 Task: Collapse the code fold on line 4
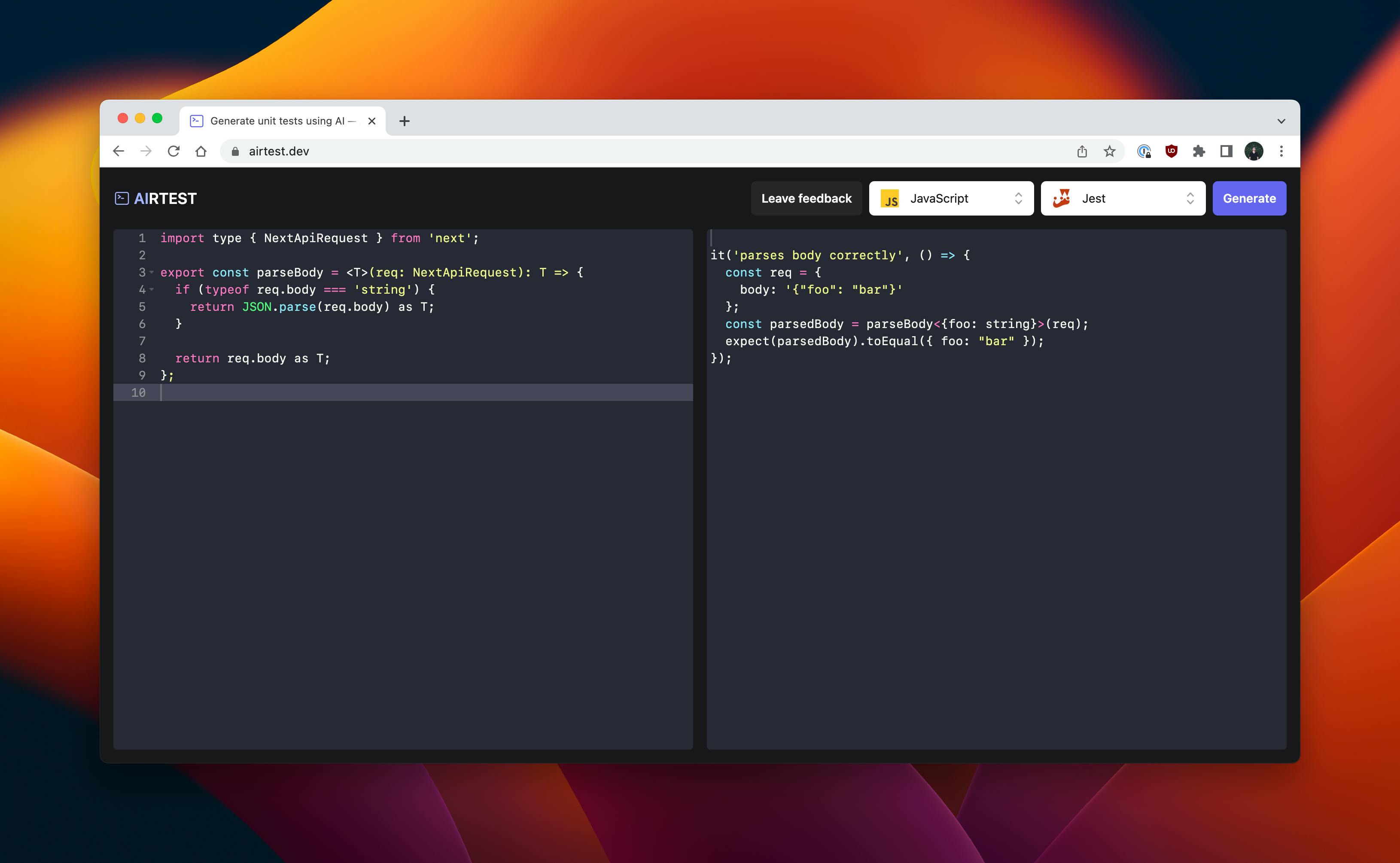pyautogui.click(x=152, y=289)
